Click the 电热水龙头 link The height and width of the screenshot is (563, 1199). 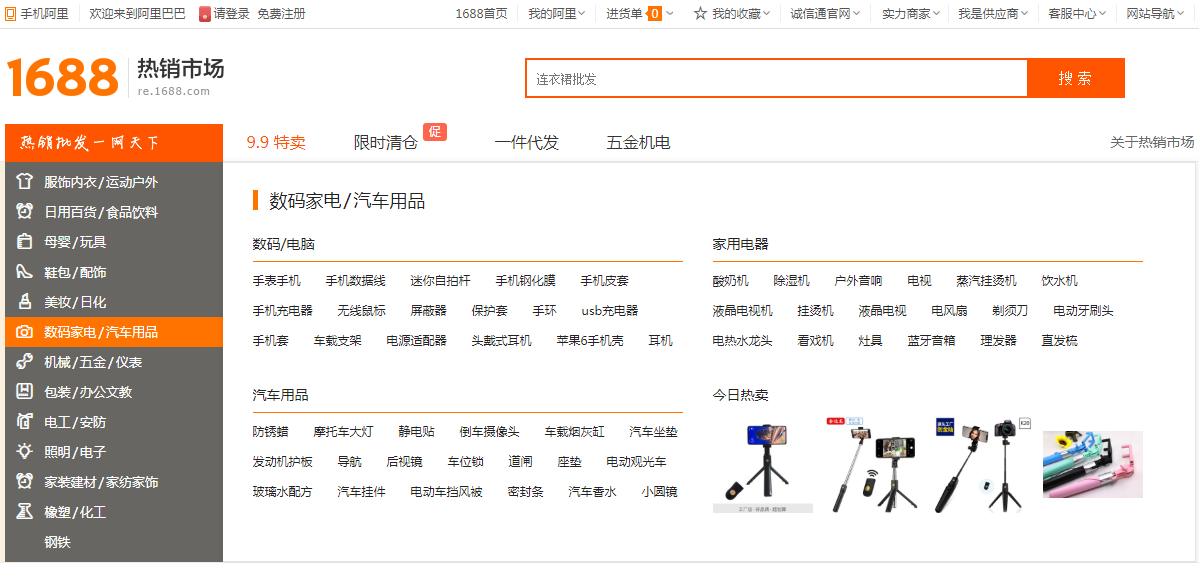tap(742, 340)
